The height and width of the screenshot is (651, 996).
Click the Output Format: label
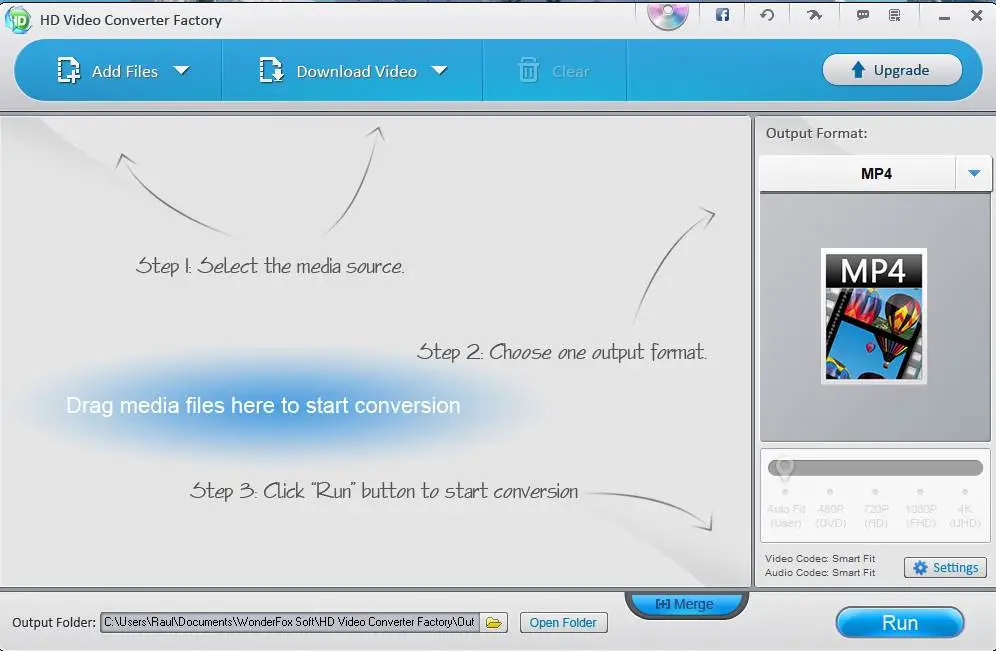point(816,133)
